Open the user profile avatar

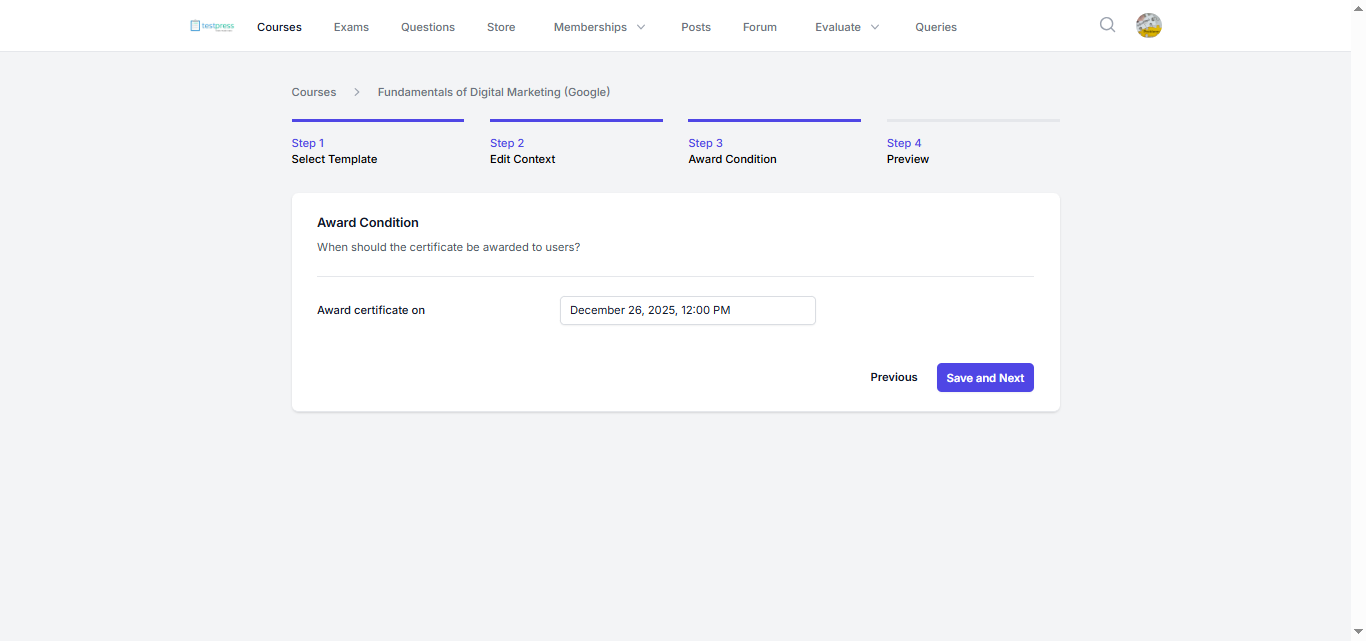(1149, 26)
